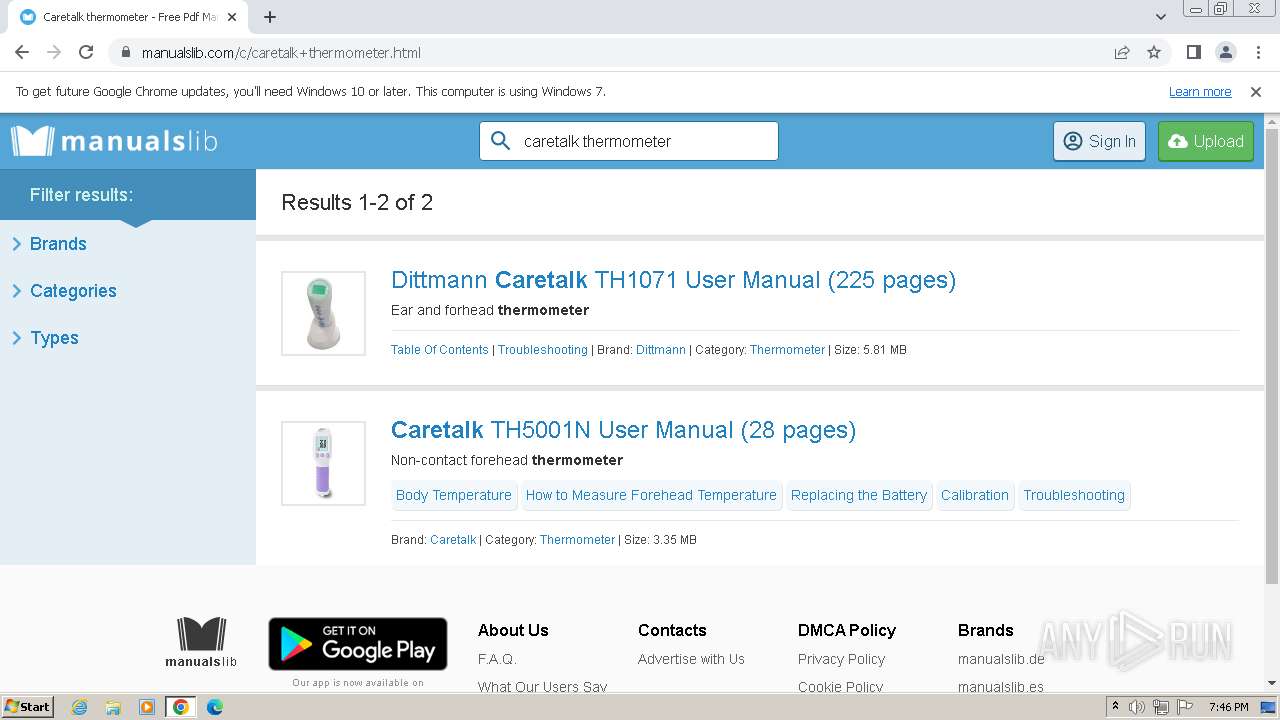
Task: Click the taskbar clock showing 7:46 PM
Action: [x=1228, y=707]
